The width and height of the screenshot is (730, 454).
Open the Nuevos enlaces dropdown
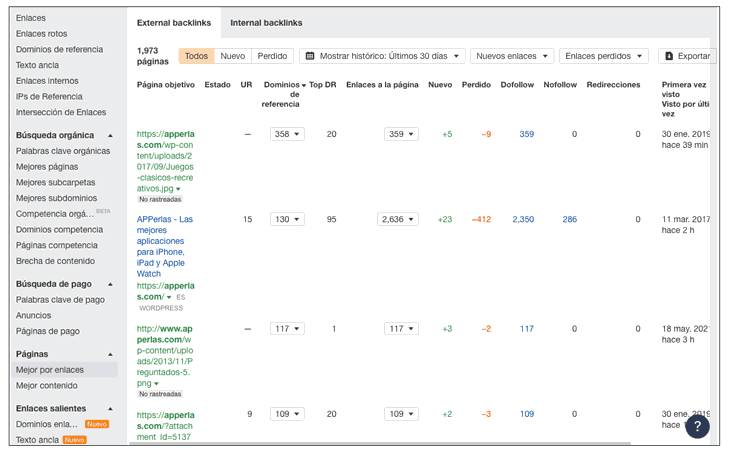click(512, 57)
